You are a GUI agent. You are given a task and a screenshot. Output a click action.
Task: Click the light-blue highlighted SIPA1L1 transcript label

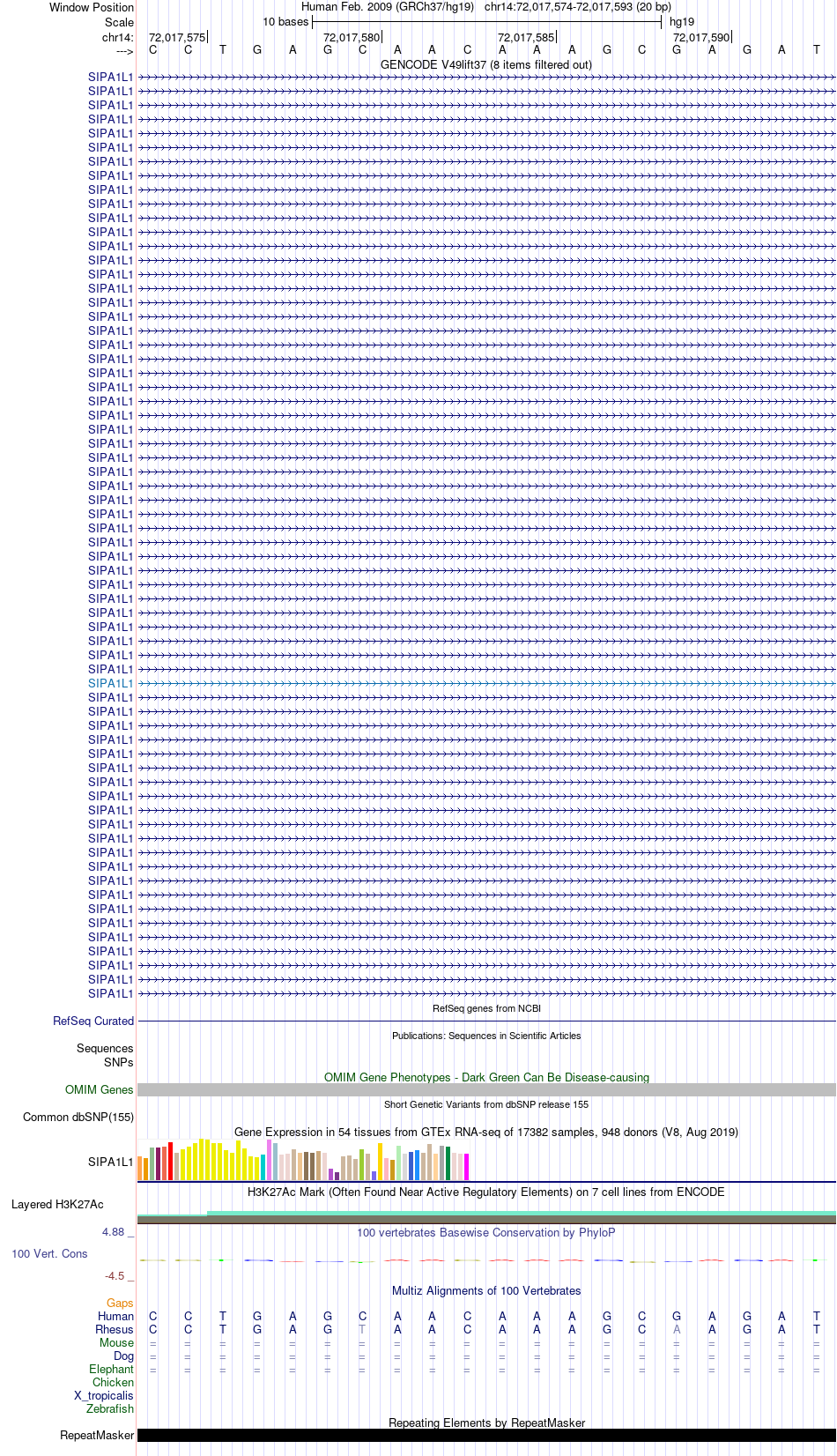(x=111, y=683)
